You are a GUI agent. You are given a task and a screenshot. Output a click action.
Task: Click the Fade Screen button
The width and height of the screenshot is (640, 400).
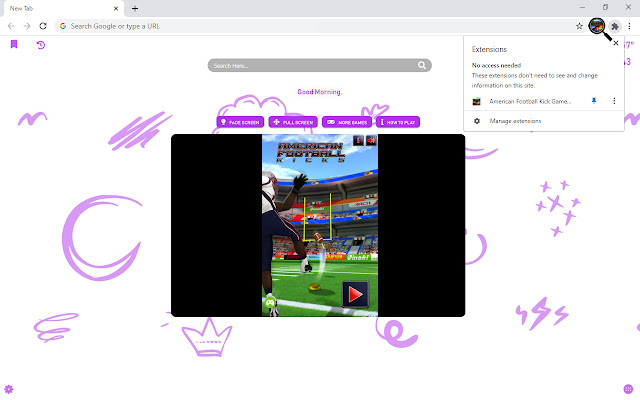(240, 122)
